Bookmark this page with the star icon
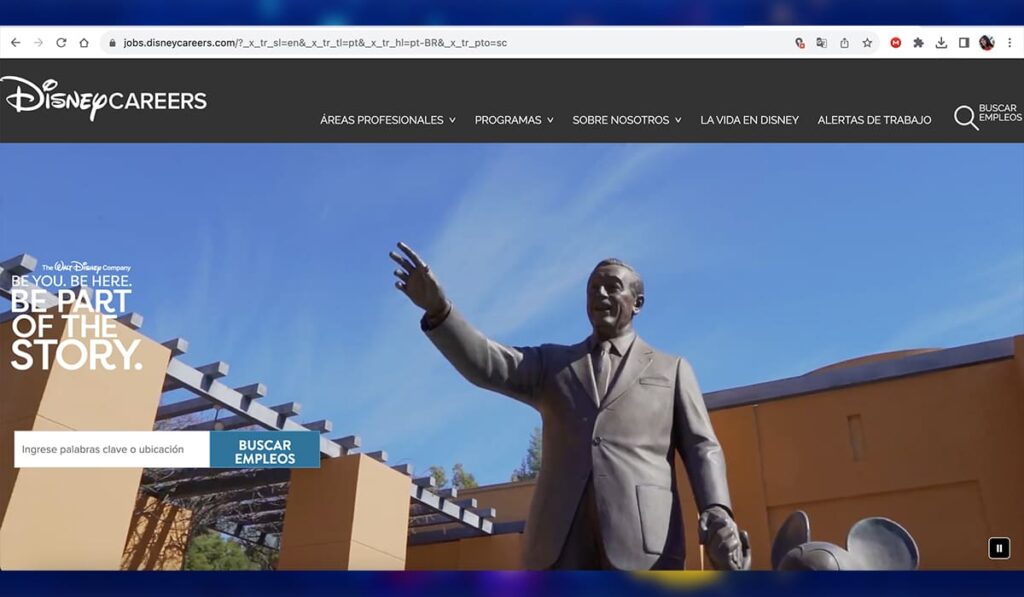The height and width of the screenshot is (597, 1024). coord(867,43)
